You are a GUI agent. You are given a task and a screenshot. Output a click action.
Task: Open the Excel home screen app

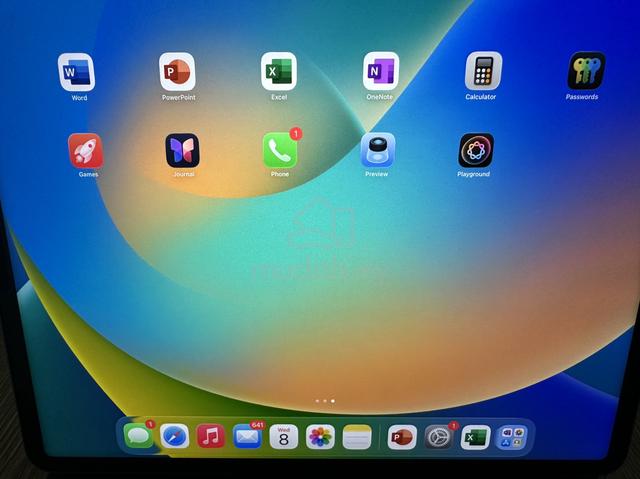tap(279, 71)
